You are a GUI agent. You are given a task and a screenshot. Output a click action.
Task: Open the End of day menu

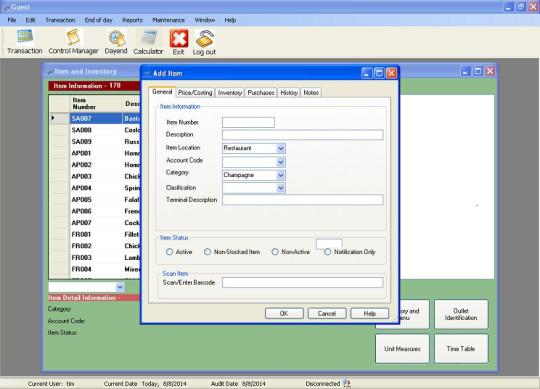click(98, 20)
